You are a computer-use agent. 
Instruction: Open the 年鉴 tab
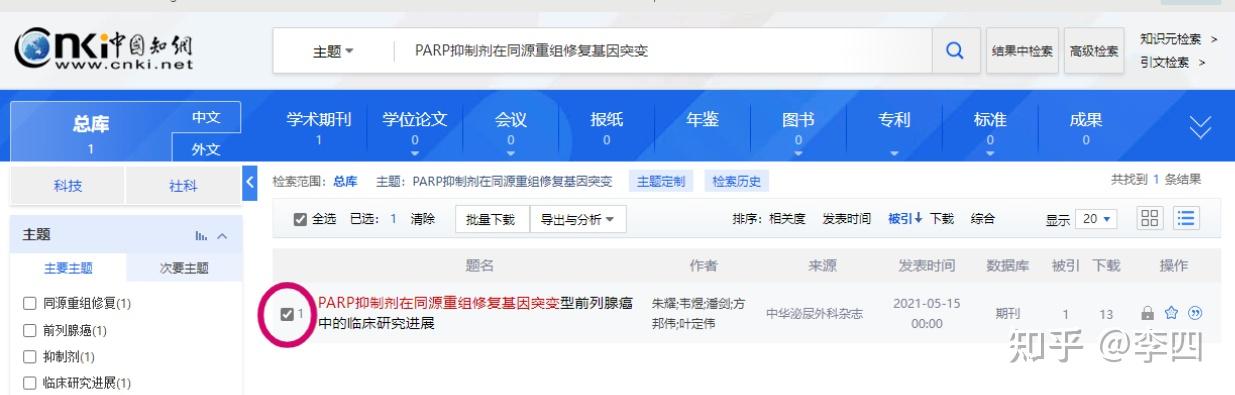(x=702, y=120)
